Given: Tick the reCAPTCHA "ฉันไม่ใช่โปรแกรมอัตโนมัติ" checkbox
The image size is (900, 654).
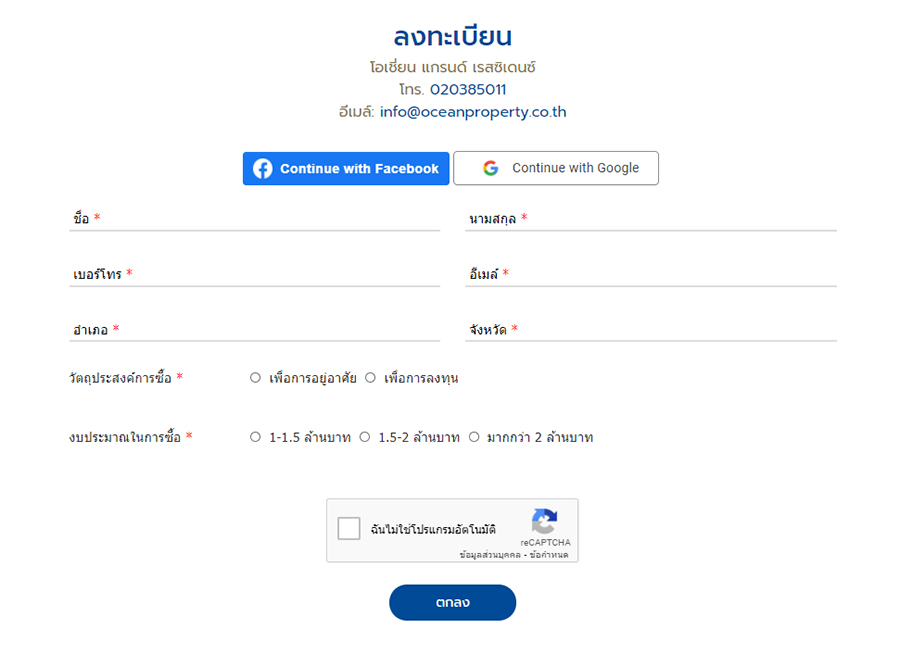Looking at the screenshot, I should [x=349, y=529].
